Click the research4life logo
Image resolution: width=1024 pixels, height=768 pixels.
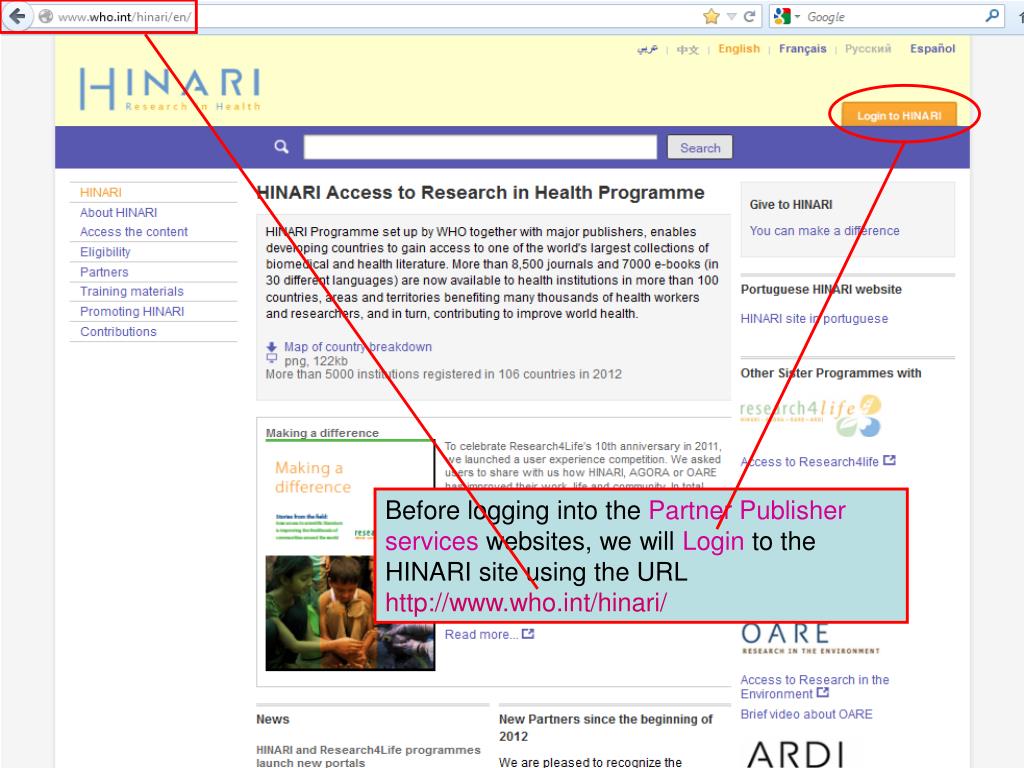pos(810,415)
